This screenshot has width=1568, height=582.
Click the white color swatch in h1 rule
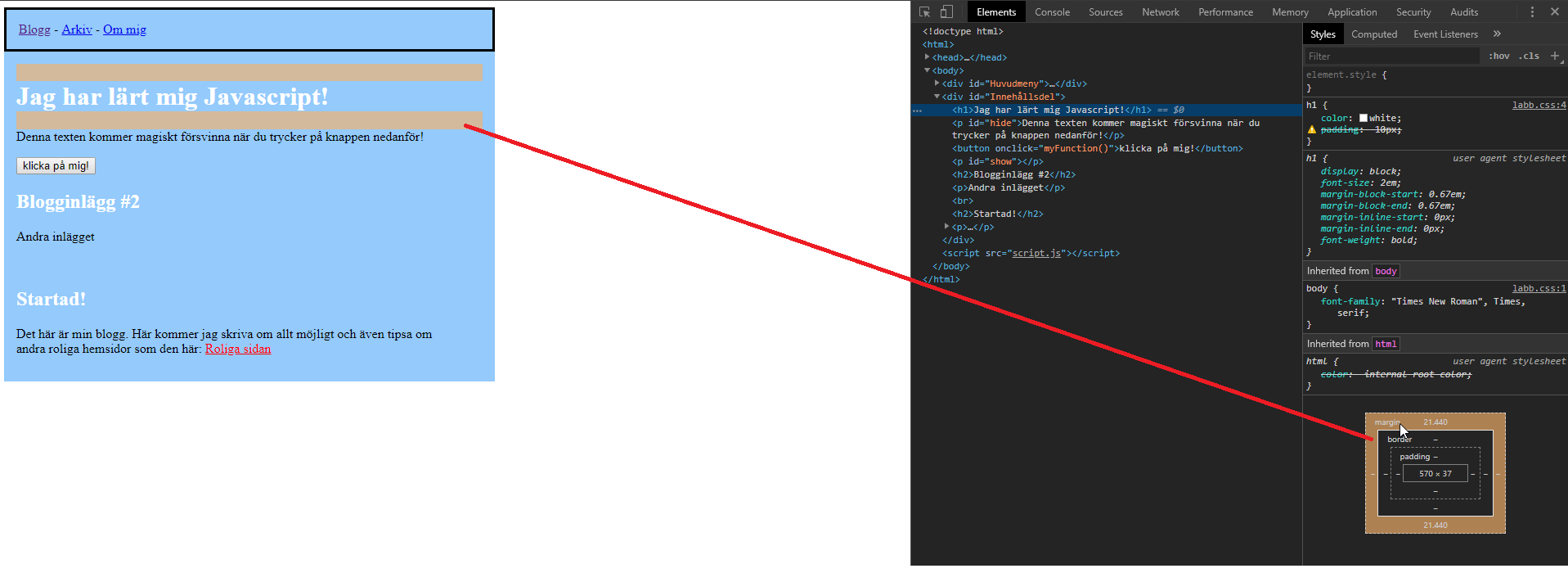(x=1364, y=118)
